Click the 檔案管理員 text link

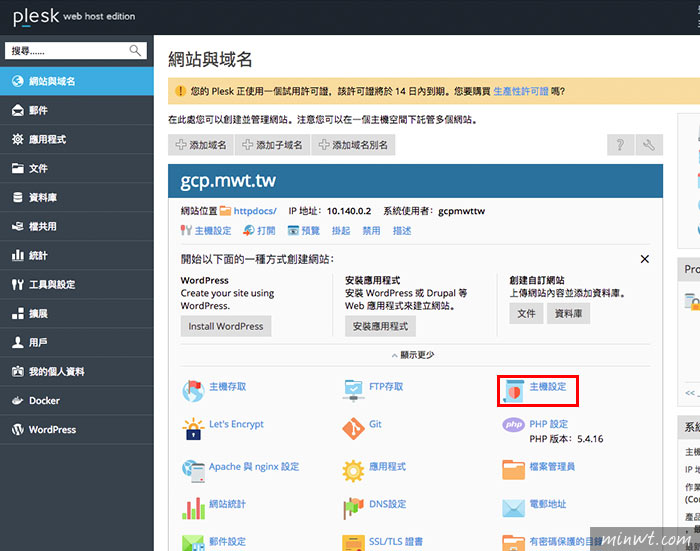[552, 467]
